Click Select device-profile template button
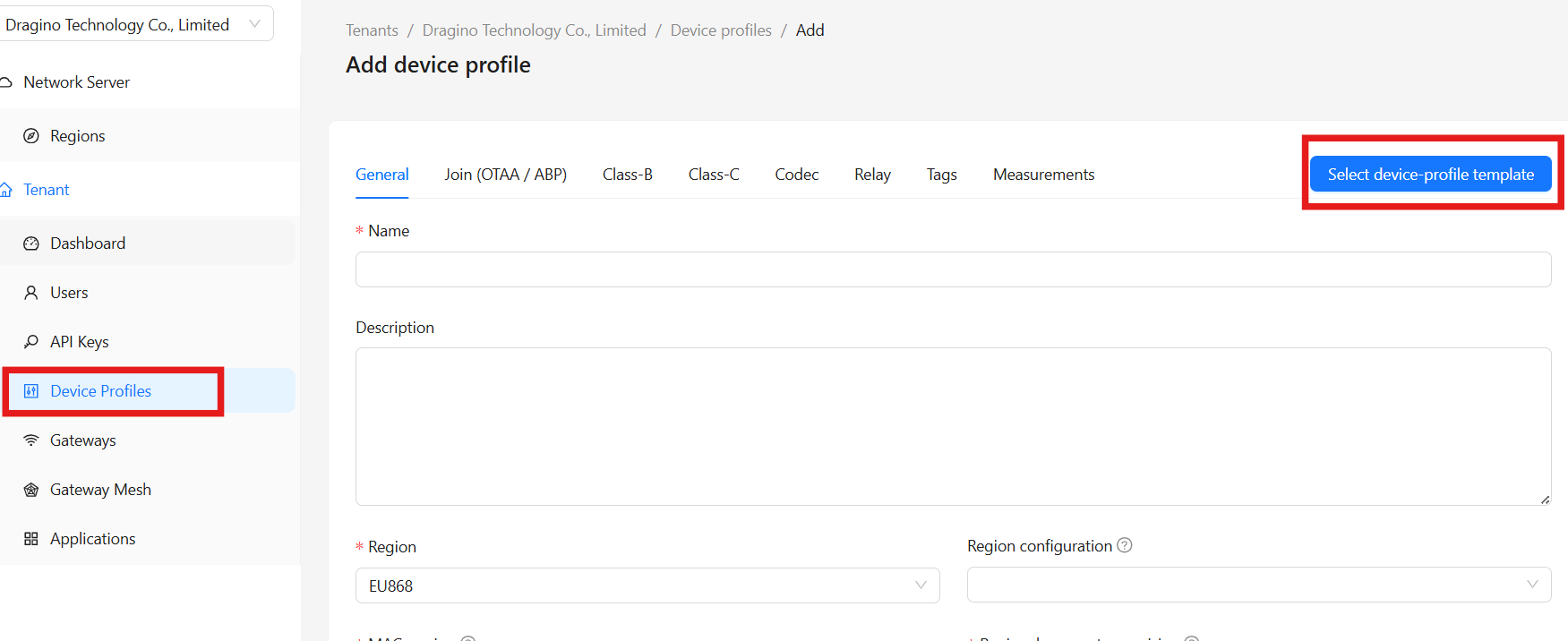 [1430, 175]
